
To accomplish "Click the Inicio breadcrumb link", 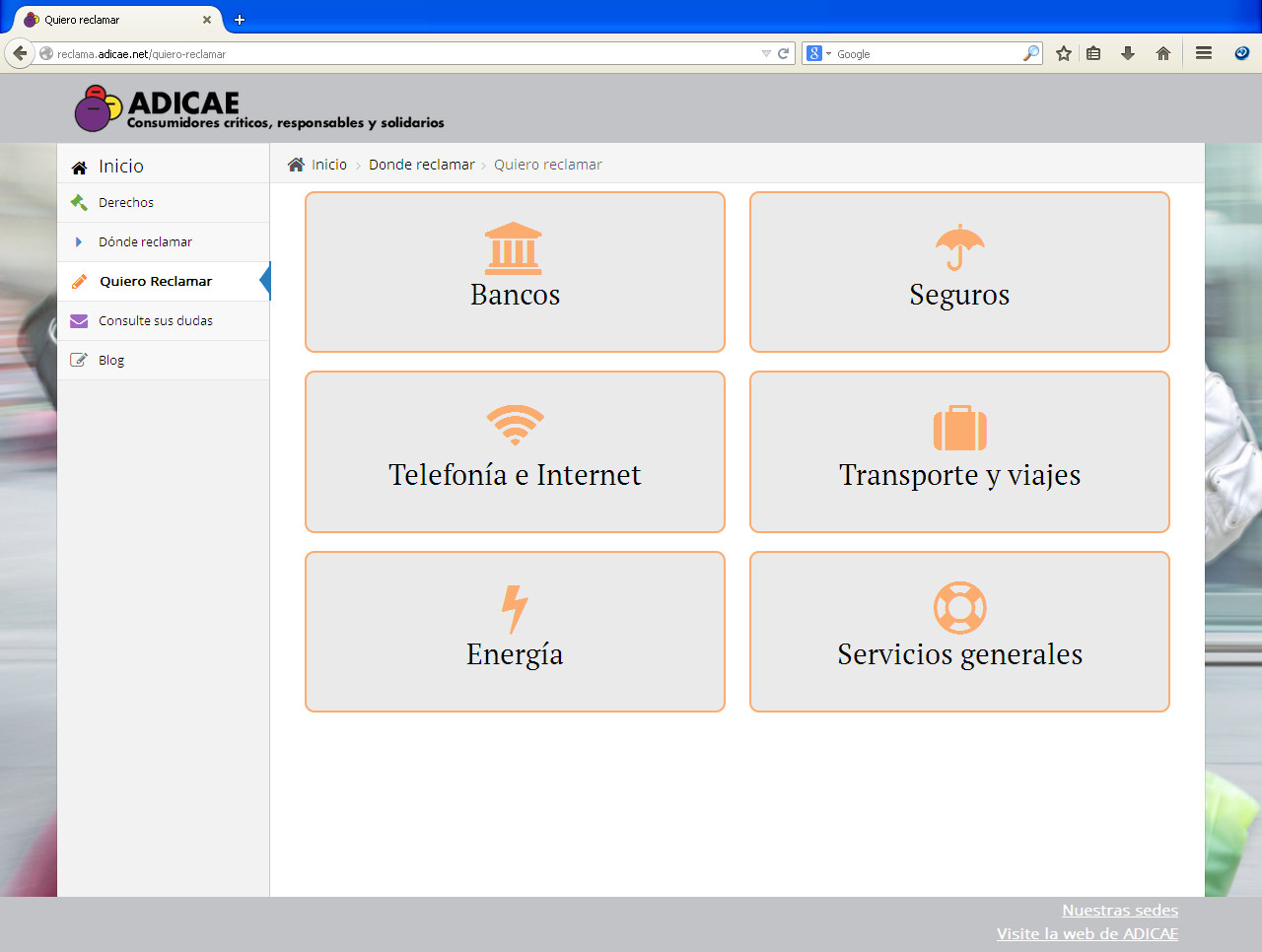I will 329,165.
